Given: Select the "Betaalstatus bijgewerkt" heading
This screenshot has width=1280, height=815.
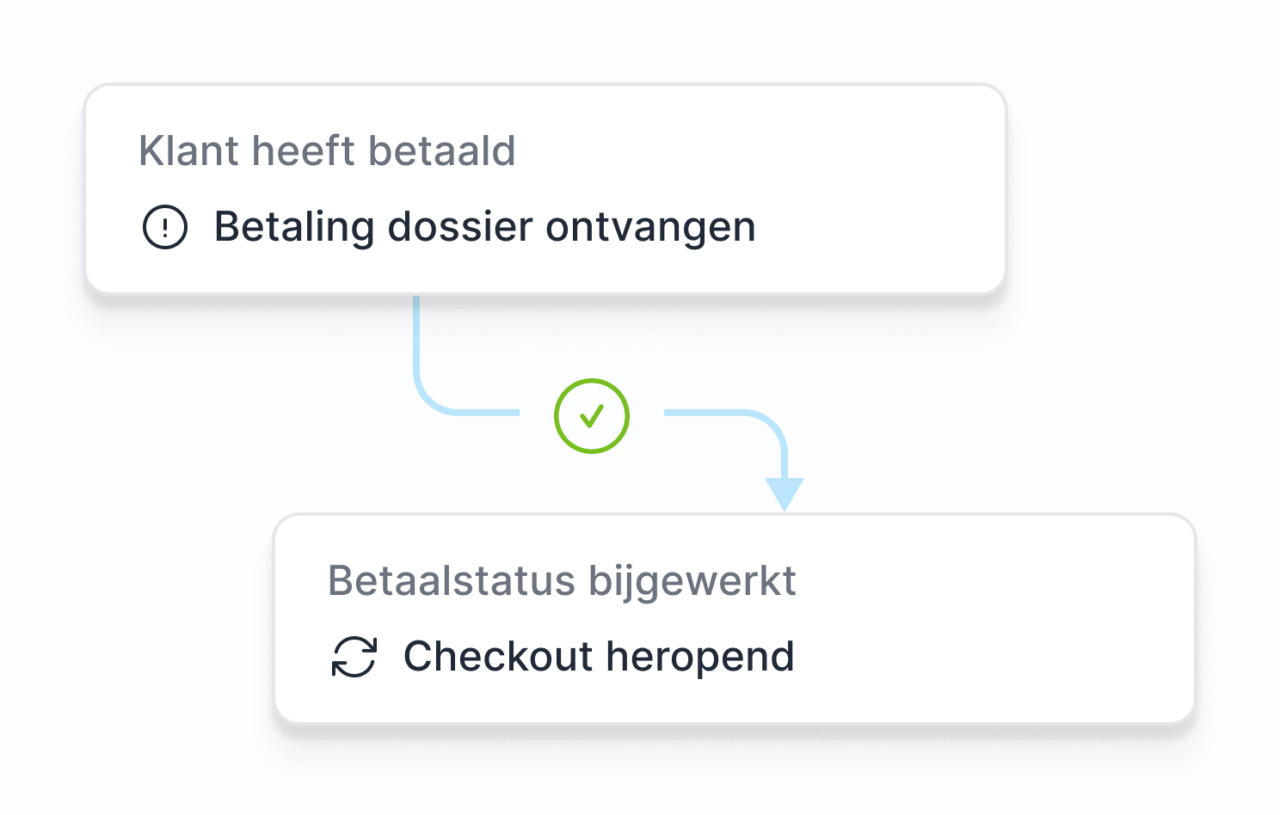Looking at the screenshot, I should pyautogui.click(x=562, y=581).
